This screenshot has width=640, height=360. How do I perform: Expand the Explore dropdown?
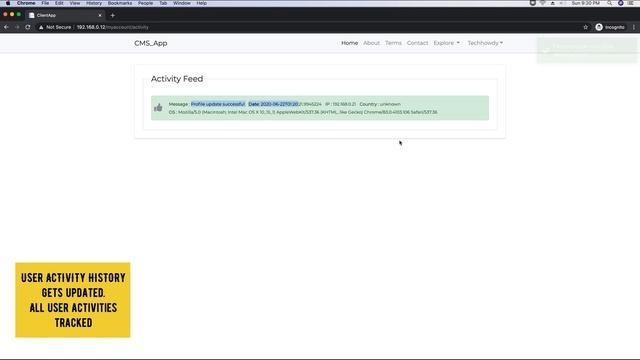click(447, 43)
